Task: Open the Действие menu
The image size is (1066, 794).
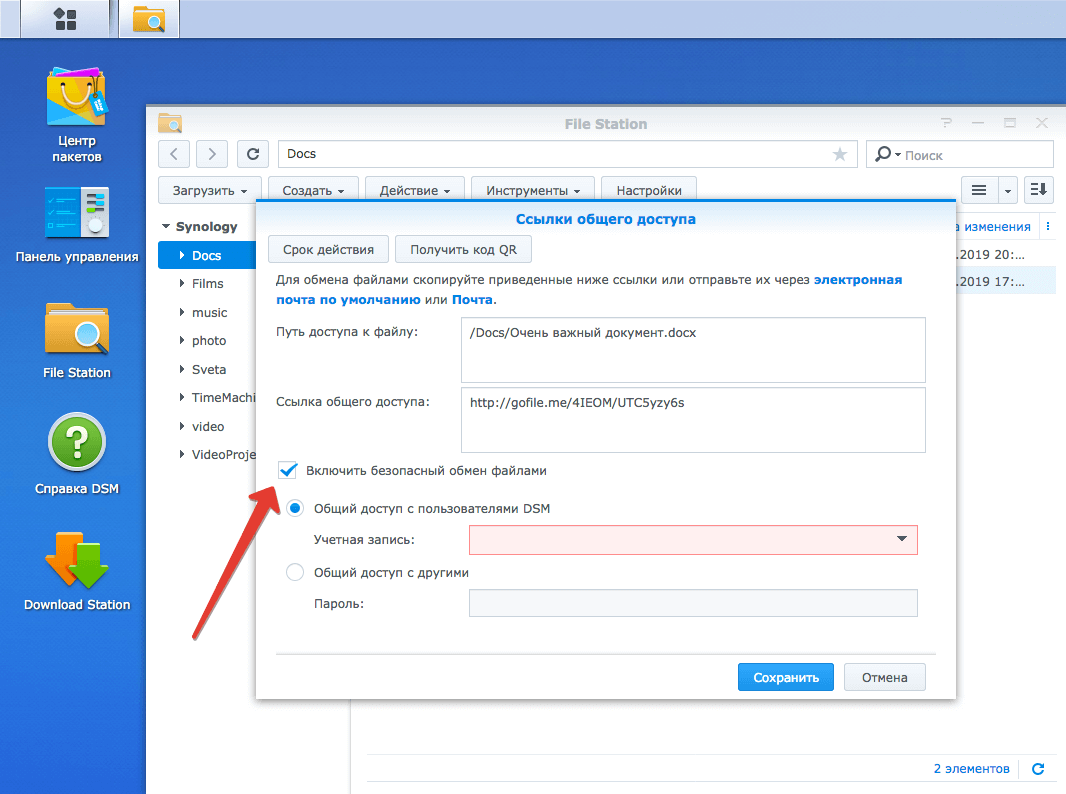Action: click(x=414, y=190)
